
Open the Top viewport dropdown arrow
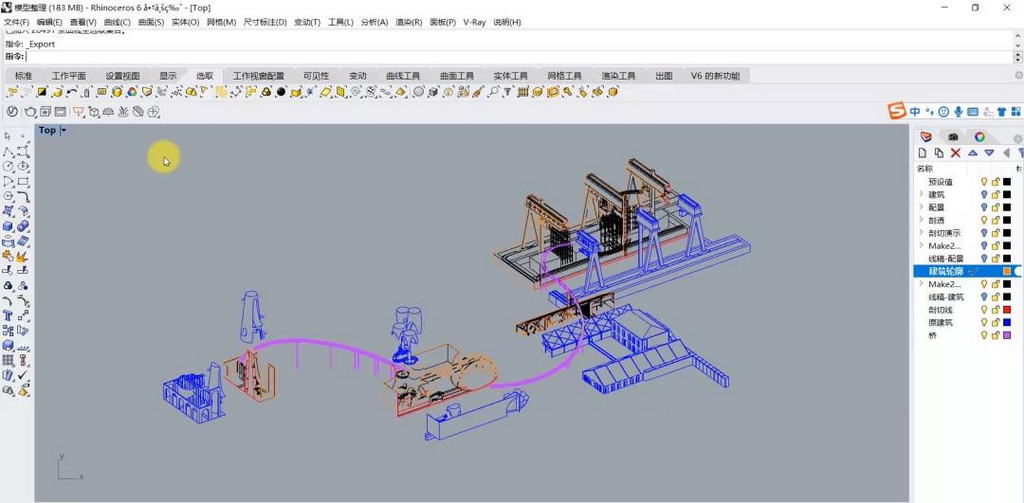click(x=64, y=130)
